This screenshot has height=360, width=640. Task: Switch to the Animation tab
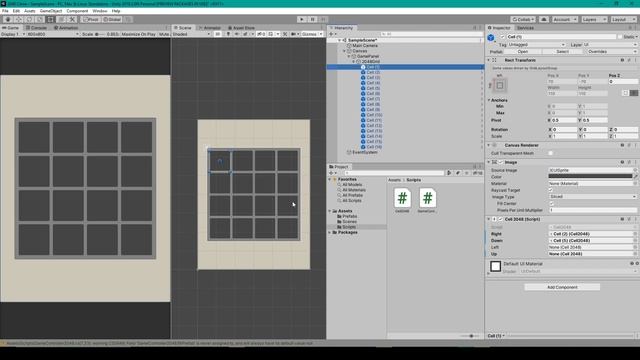click(x=66, y=28)
